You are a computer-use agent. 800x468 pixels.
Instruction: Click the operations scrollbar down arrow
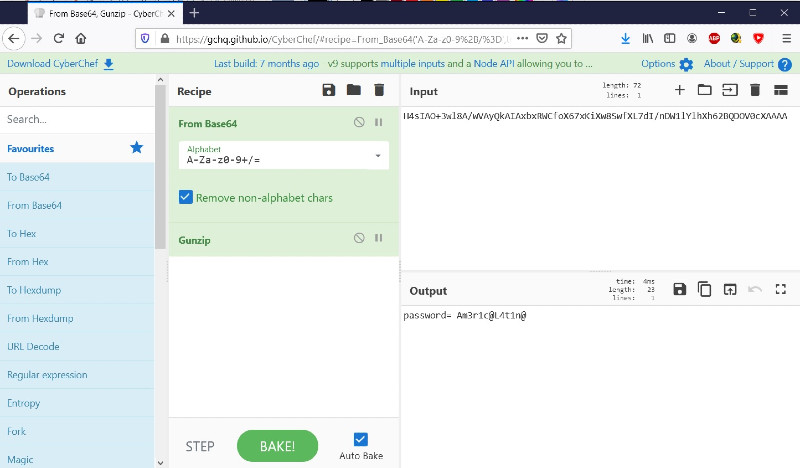tap(160, 463)
